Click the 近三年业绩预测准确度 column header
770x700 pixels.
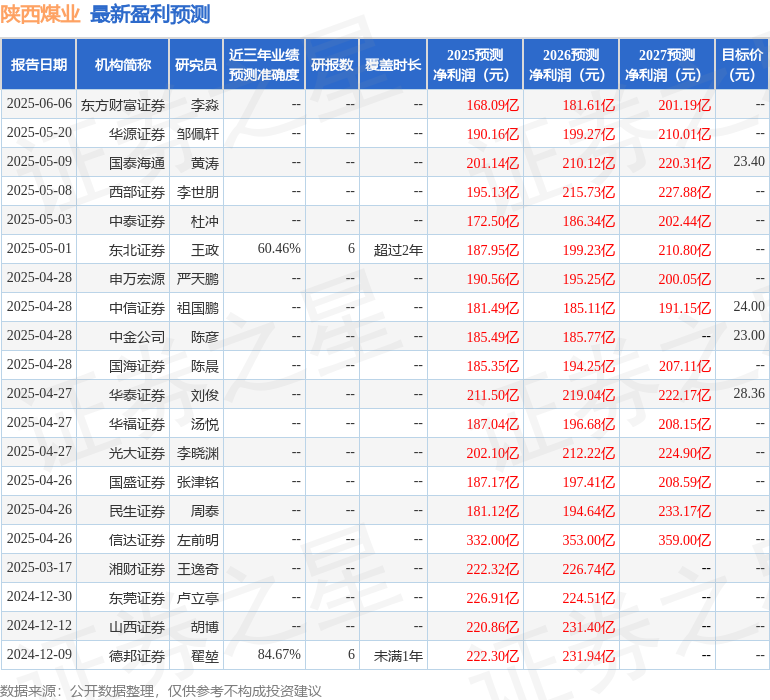point(263,65)
